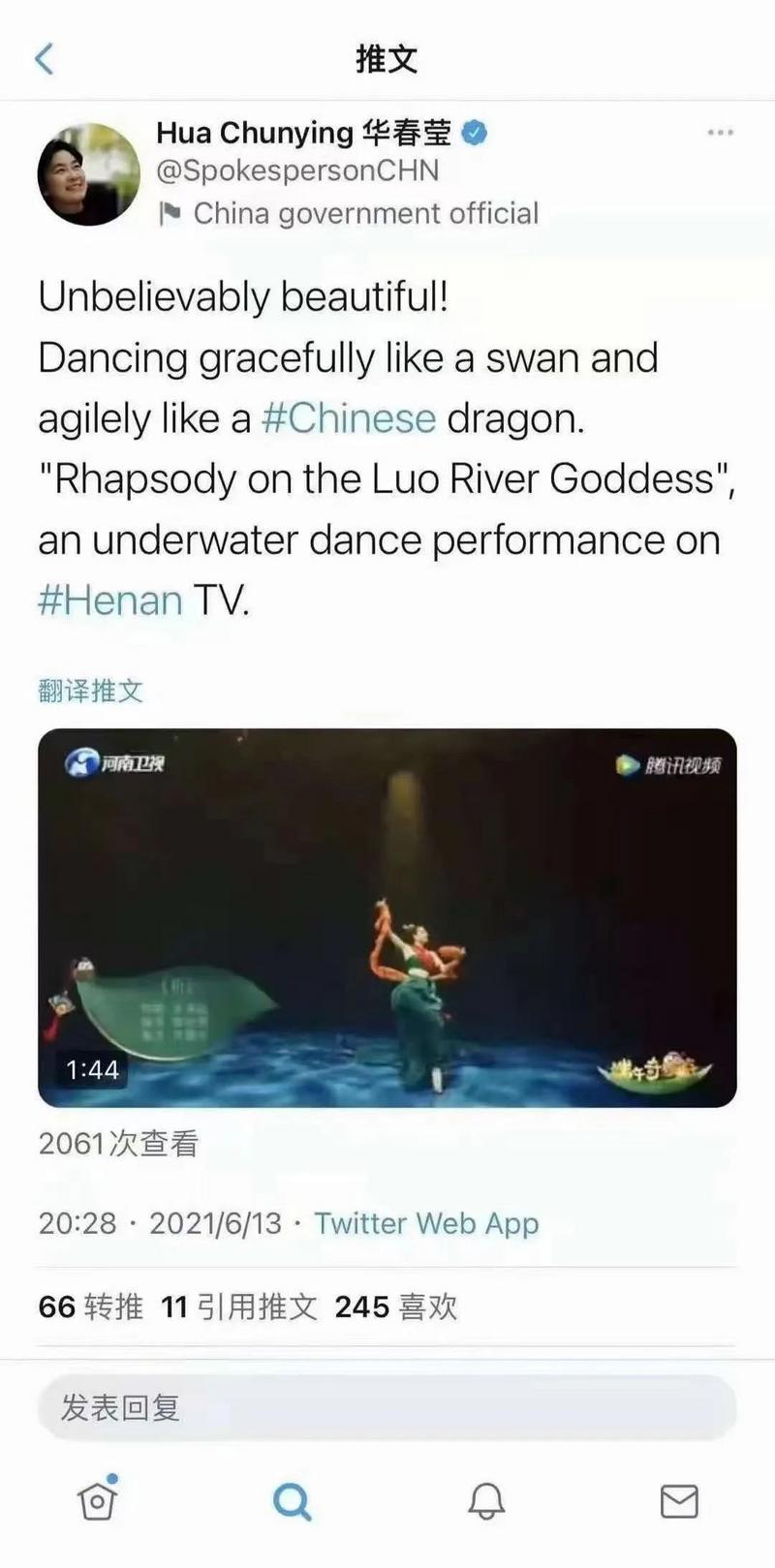Play the underwater dance video

387,917
